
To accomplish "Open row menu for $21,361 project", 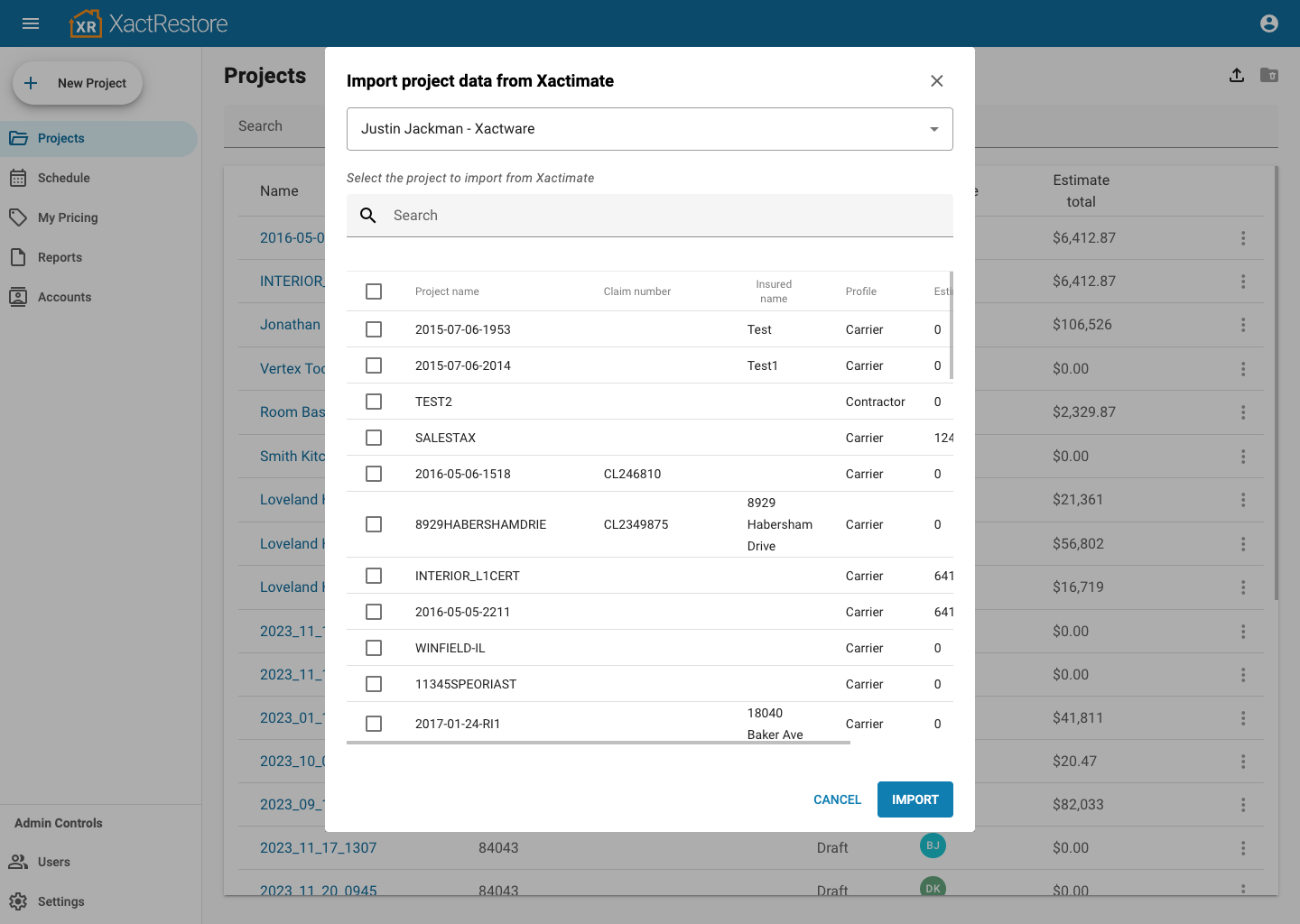I will (1243, 500).
